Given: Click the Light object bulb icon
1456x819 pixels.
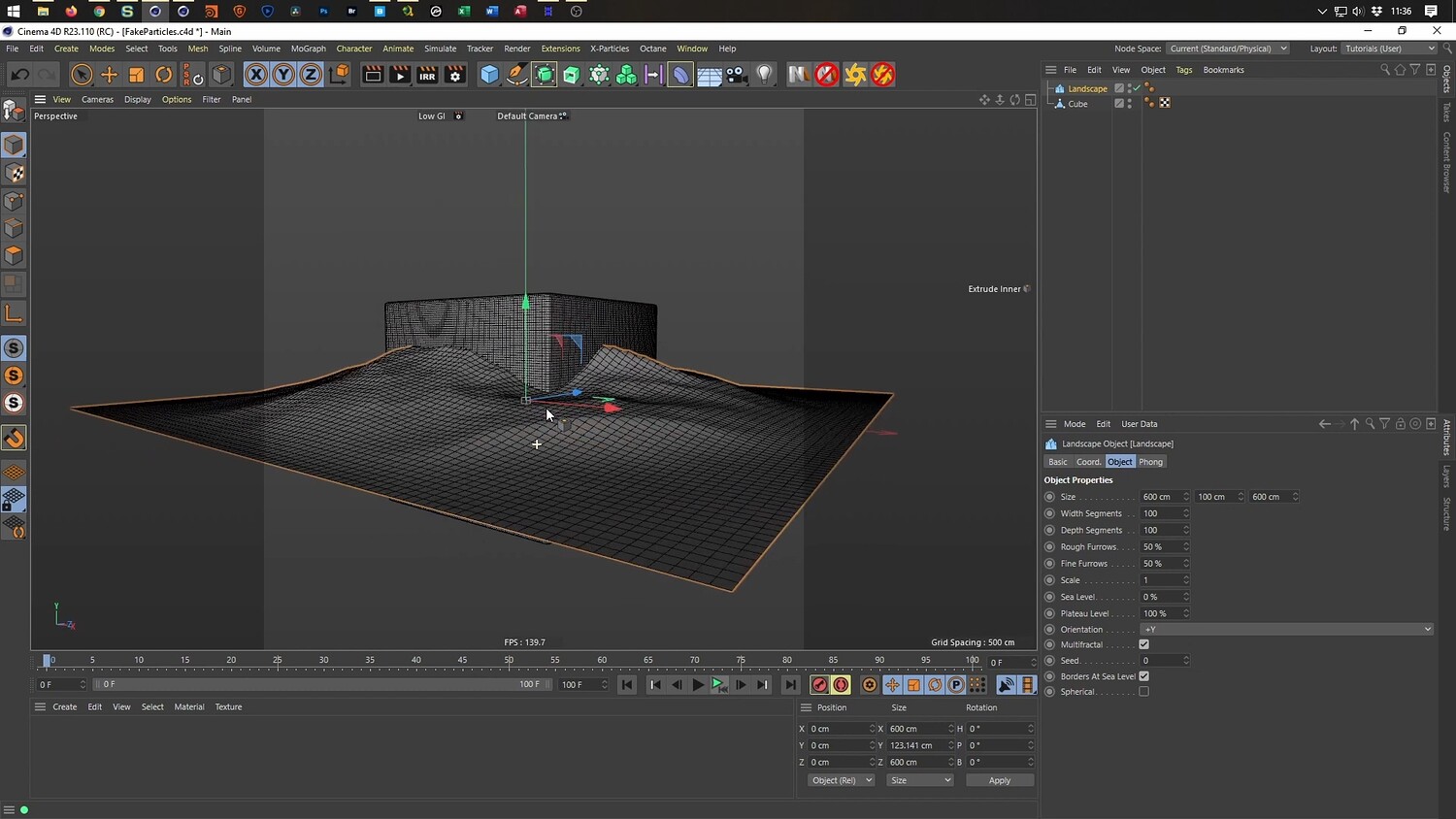Looking at the screenshot, I should pyautogui.click(x=765, y=75).
